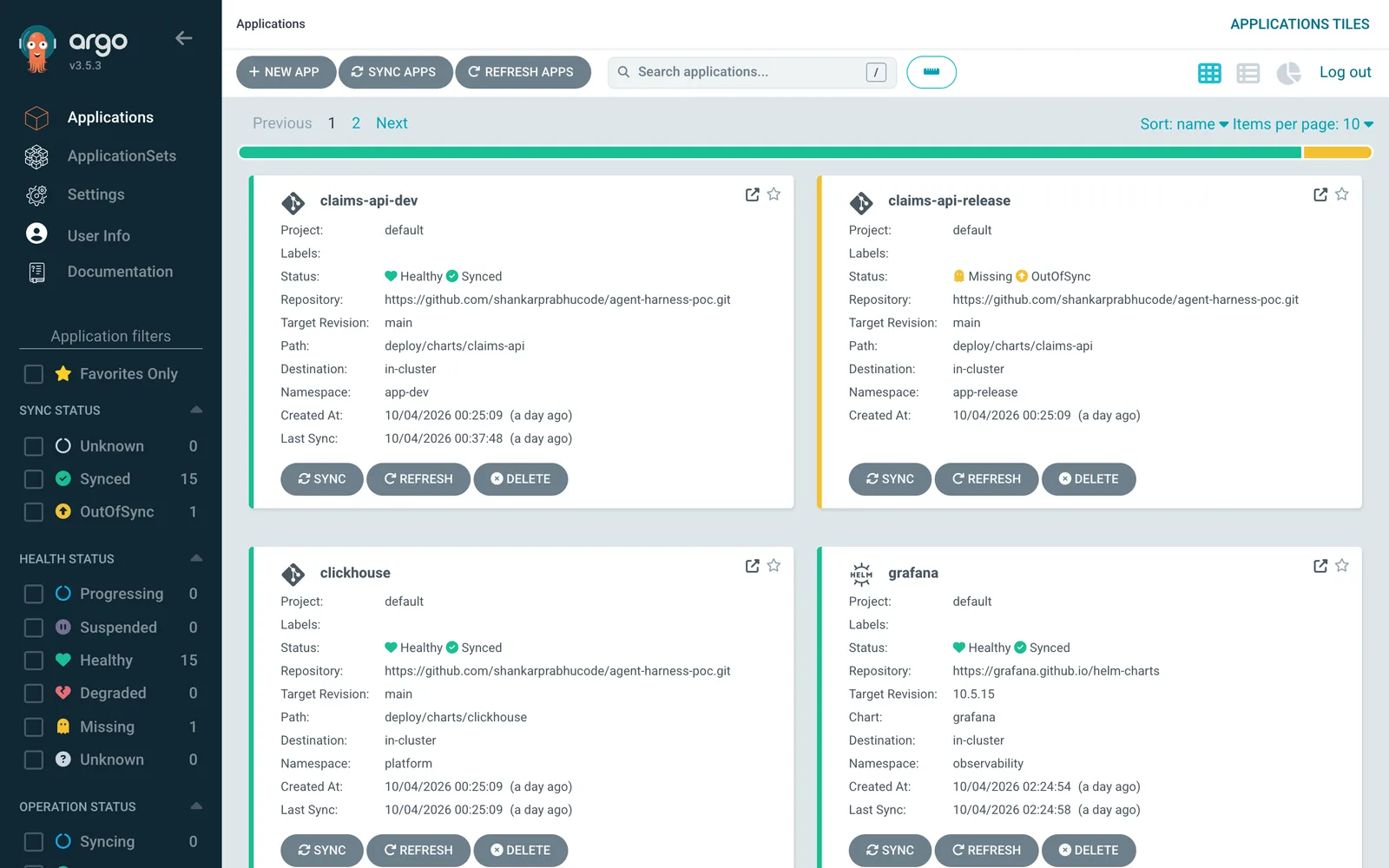
Task: Favorite claims-api-dev with star icon
Action: point(773,194)
